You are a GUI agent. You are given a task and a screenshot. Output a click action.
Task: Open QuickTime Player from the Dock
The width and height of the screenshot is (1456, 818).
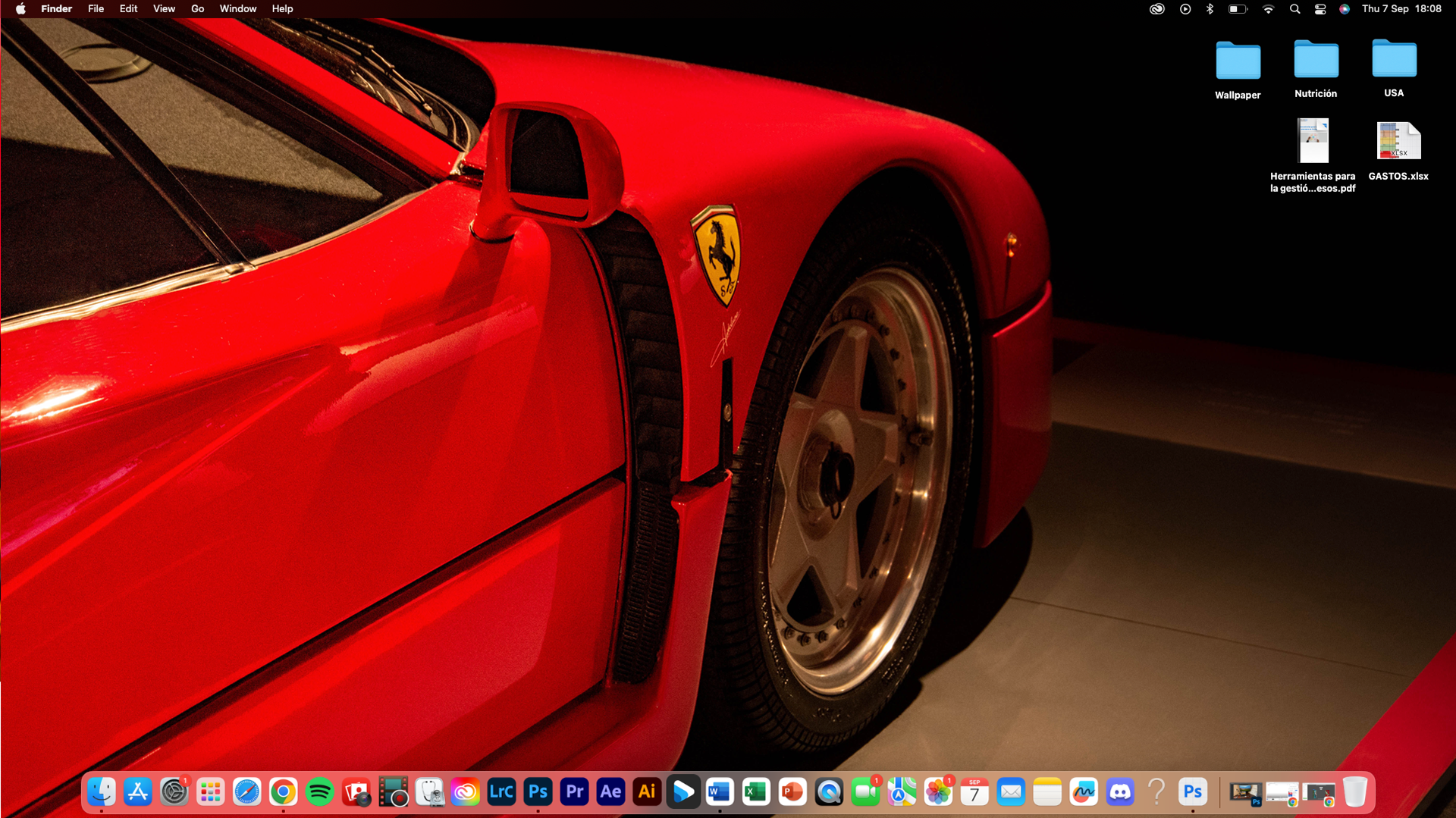coord(830,792)
